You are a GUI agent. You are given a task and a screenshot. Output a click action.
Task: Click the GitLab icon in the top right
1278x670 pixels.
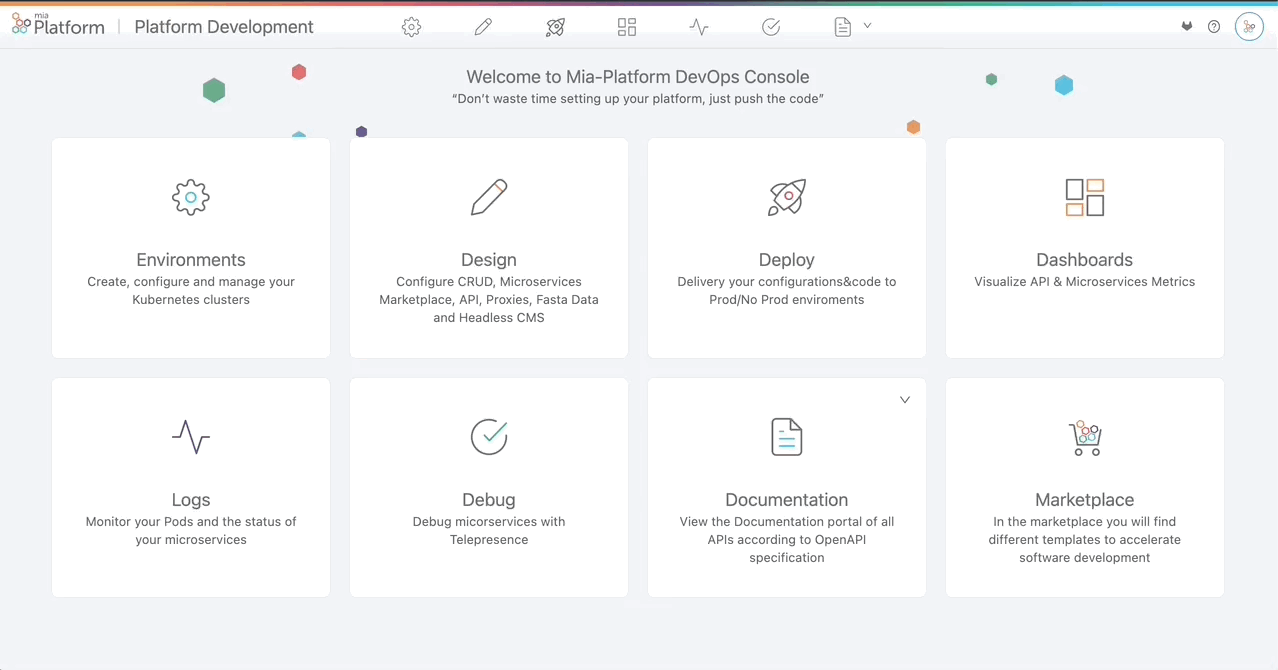(x=1186, y=26)
